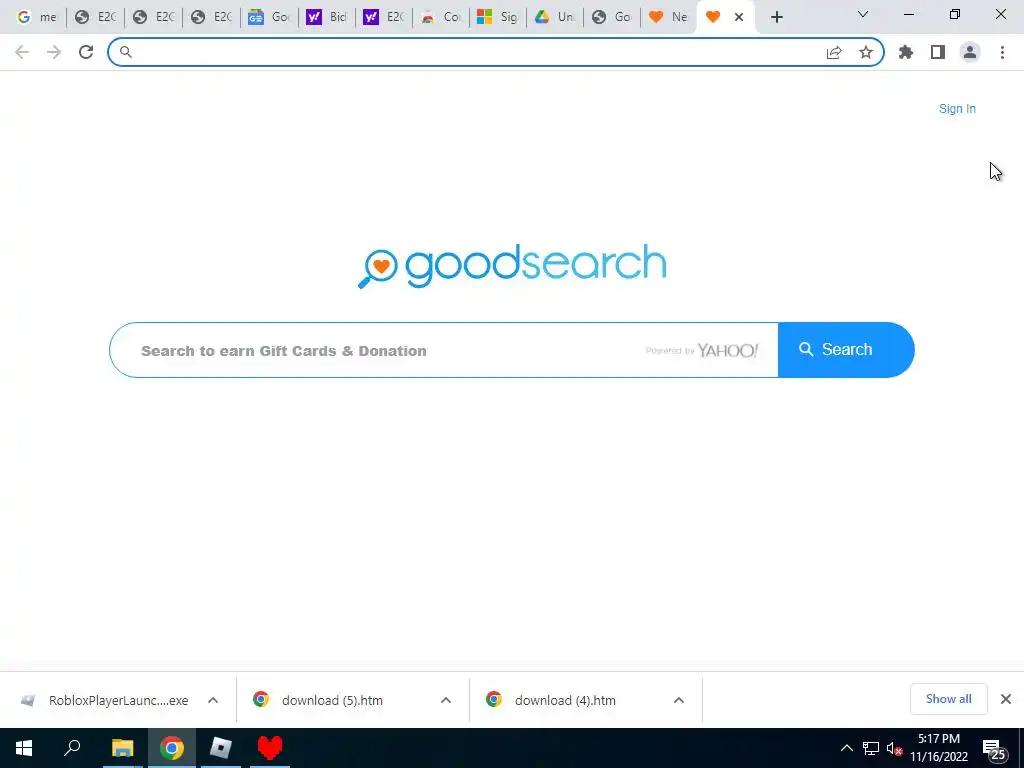Screen dimensions: 1024x768
Task: Switch to the Google News 'Go' tab
Action: tap(268, 17)
